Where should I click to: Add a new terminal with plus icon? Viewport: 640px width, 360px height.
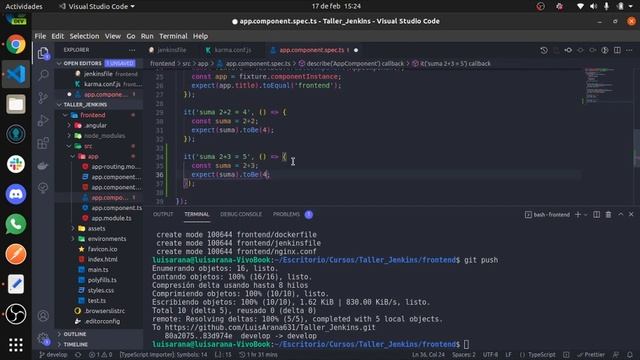click(578, 214)
